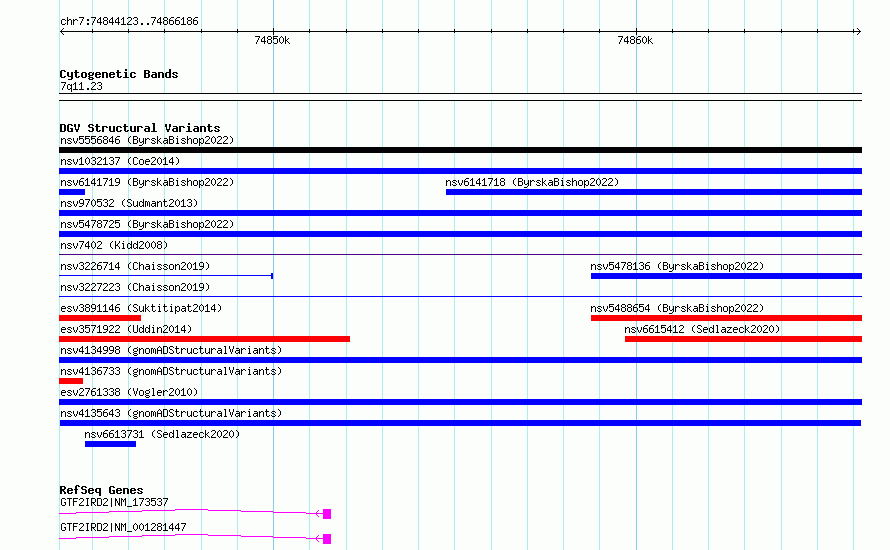
Task: Click the thin blue nsv3226714 line
Action: [x=166, y=276]
